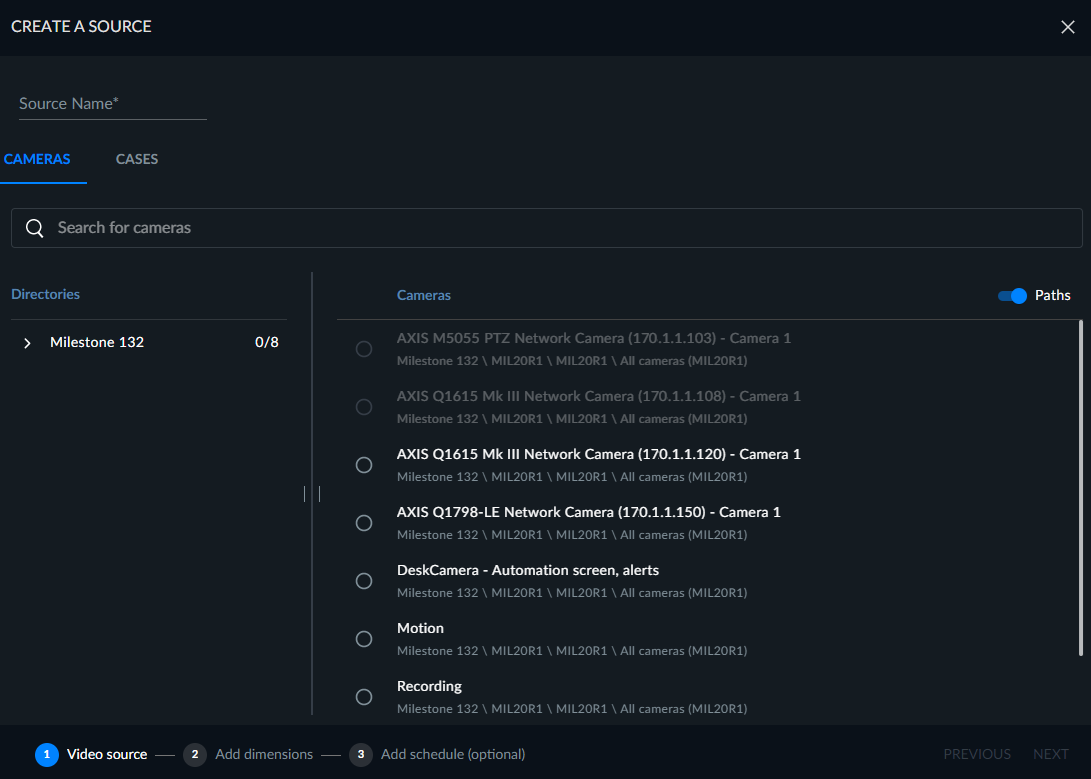Choose the Recording camera radio button

364,697
